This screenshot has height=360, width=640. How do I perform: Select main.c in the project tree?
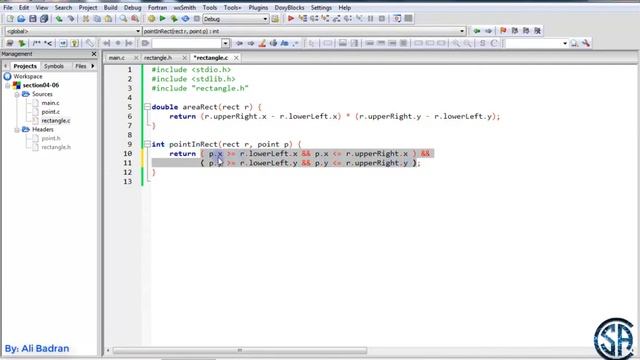[x=50, y=103]
